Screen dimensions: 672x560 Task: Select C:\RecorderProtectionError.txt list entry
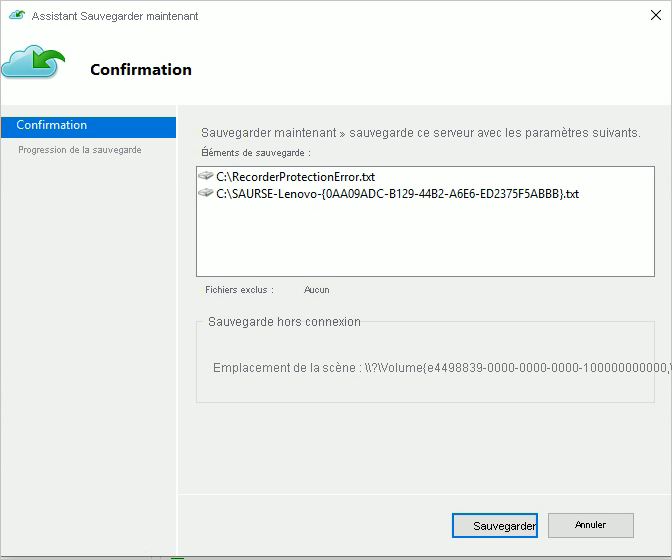[295, 177]
